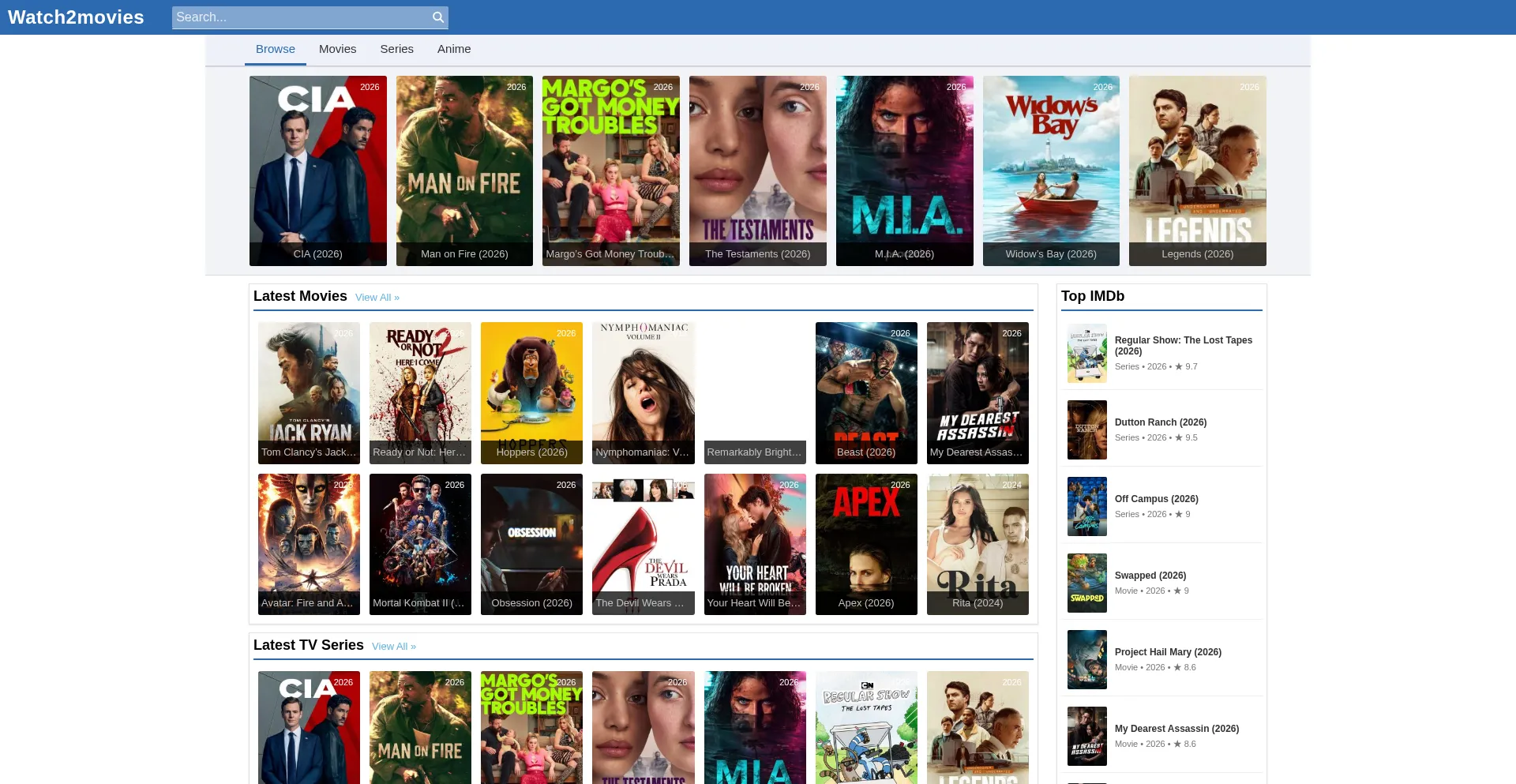Viewport: 1516px width, 784px height.
Task: Open the Legends (2026) featured poster
Action: 1198,171
